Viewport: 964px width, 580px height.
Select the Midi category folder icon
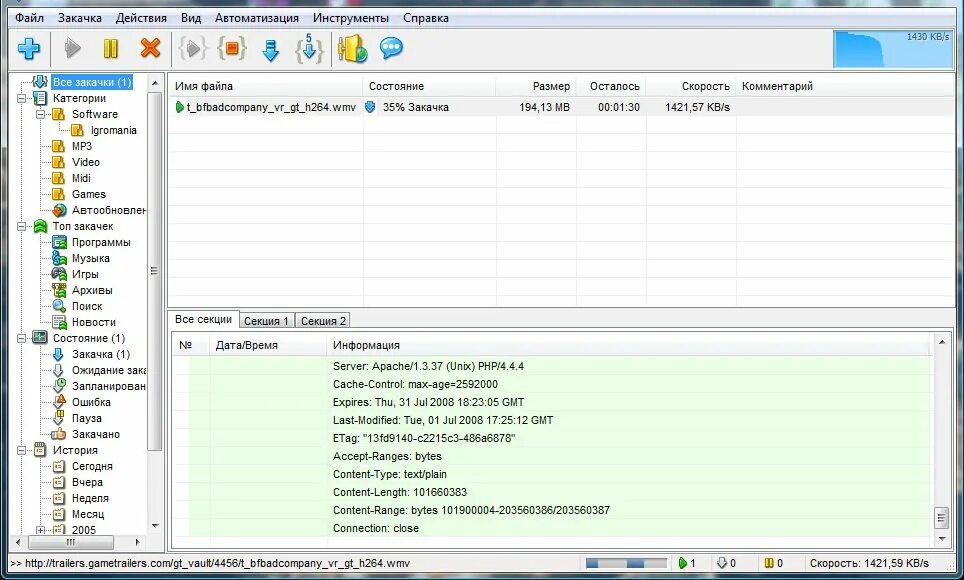tap(58, 178)
